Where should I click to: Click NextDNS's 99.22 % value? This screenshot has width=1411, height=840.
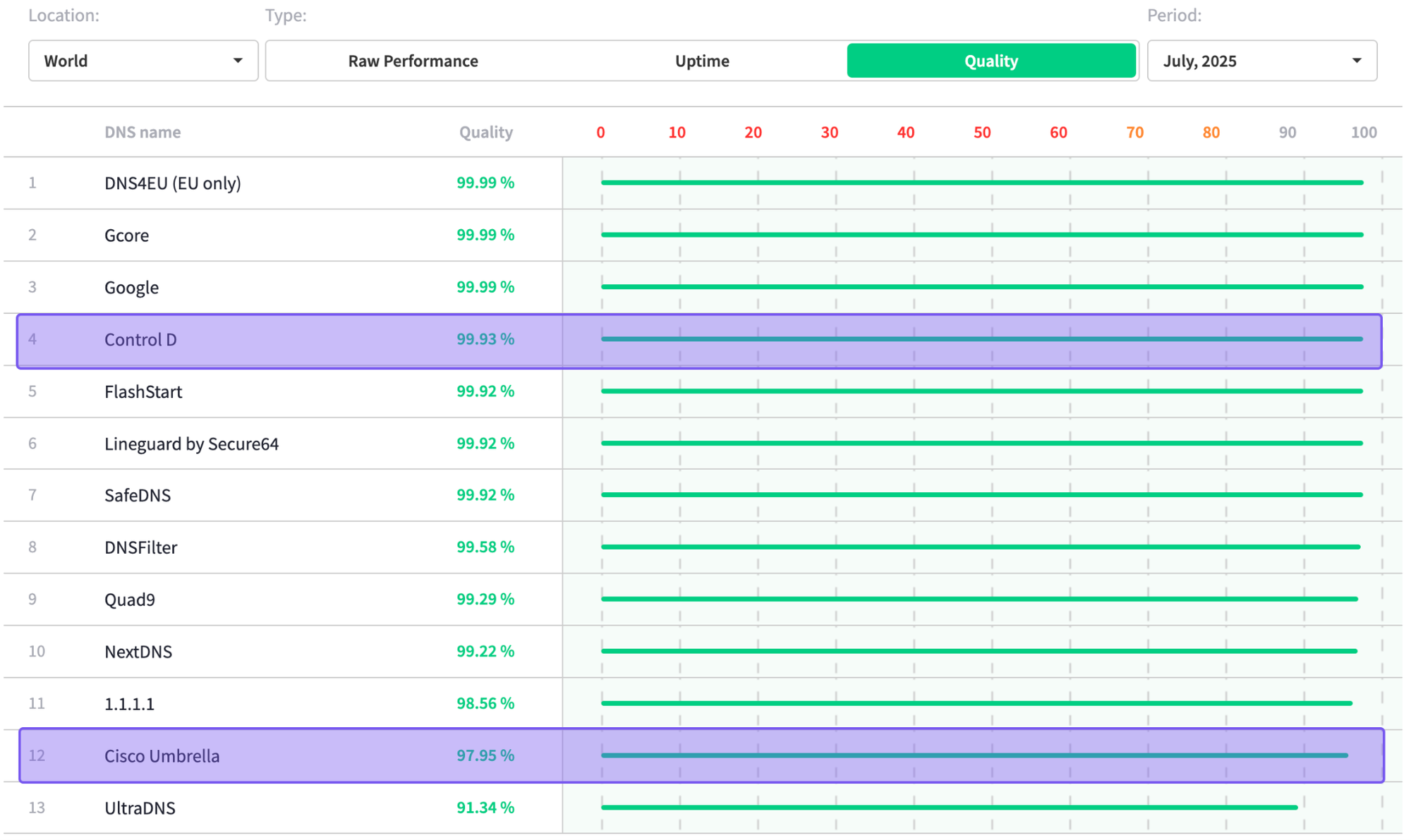click(485, 652)
